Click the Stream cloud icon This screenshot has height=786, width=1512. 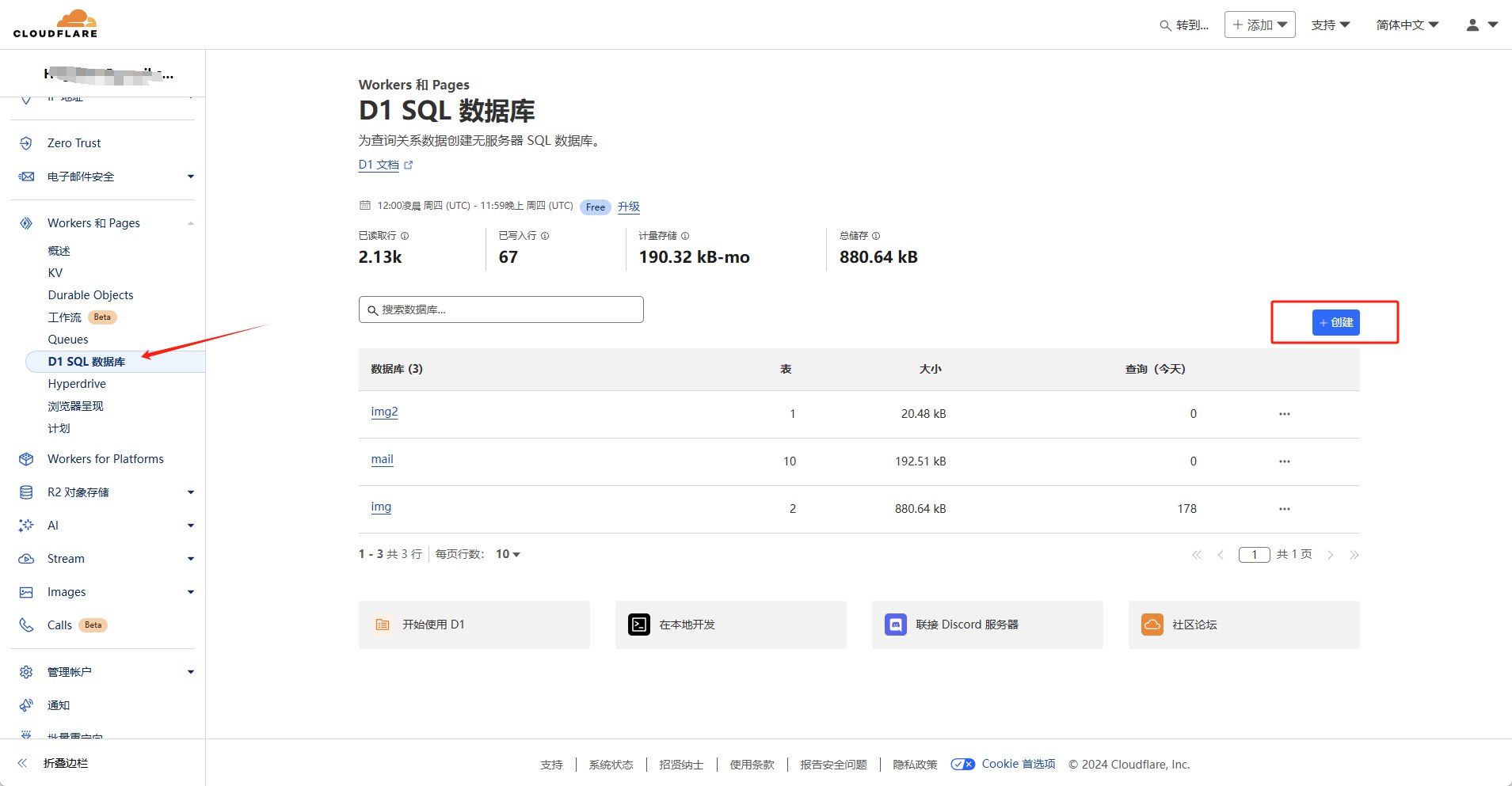click(26, 559)
